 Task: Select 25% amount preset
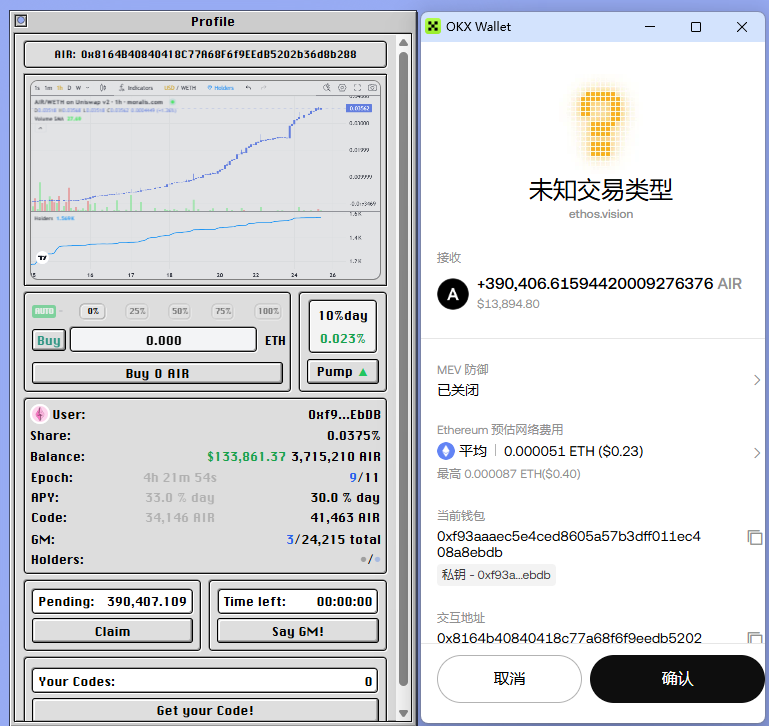pyautogui.click(x=137, y=311)
